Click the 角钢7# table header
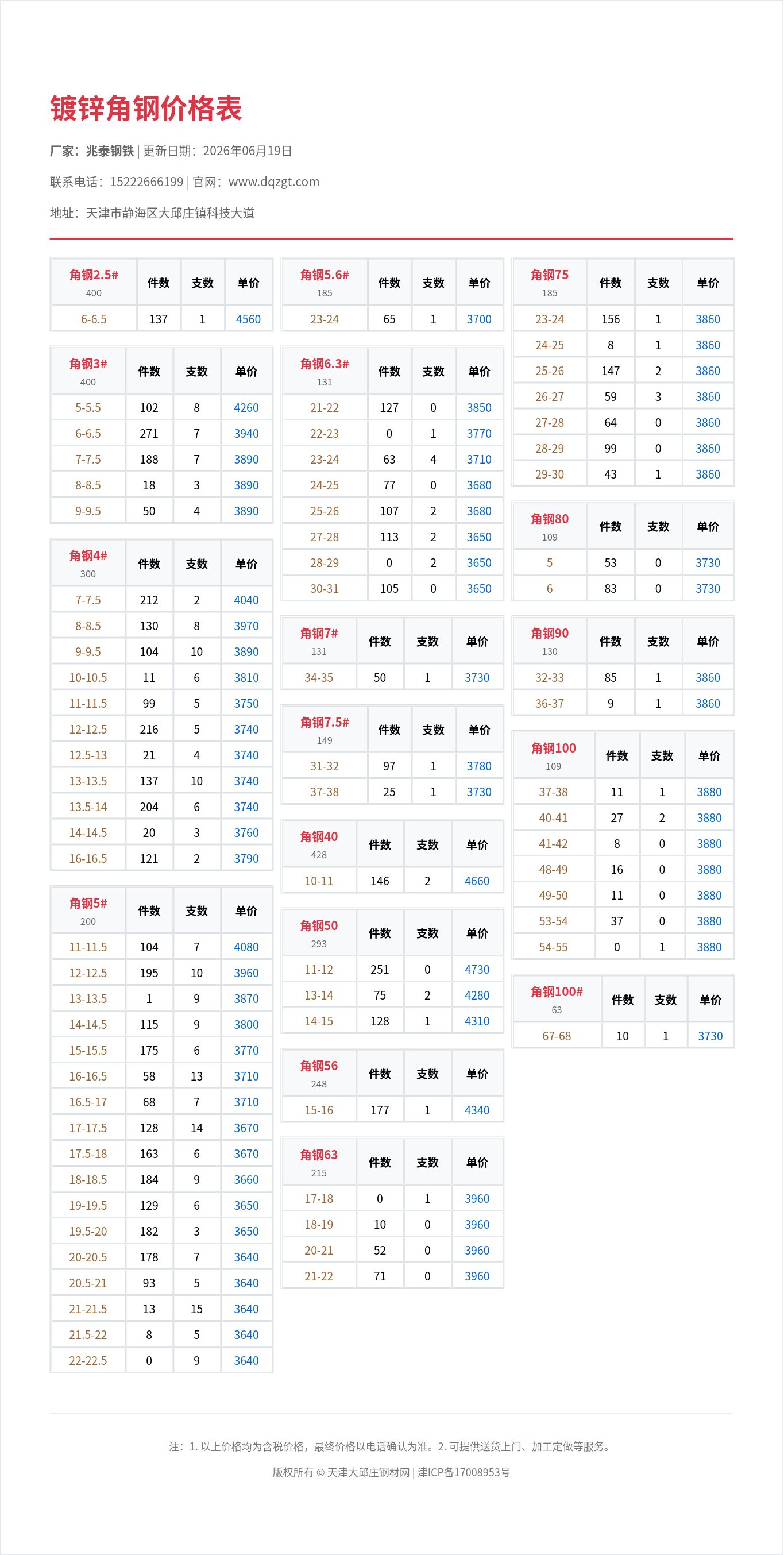Image resolution: width=784 pixels, height=1555 pixels. pyautogui.click(x=319, y=641)
